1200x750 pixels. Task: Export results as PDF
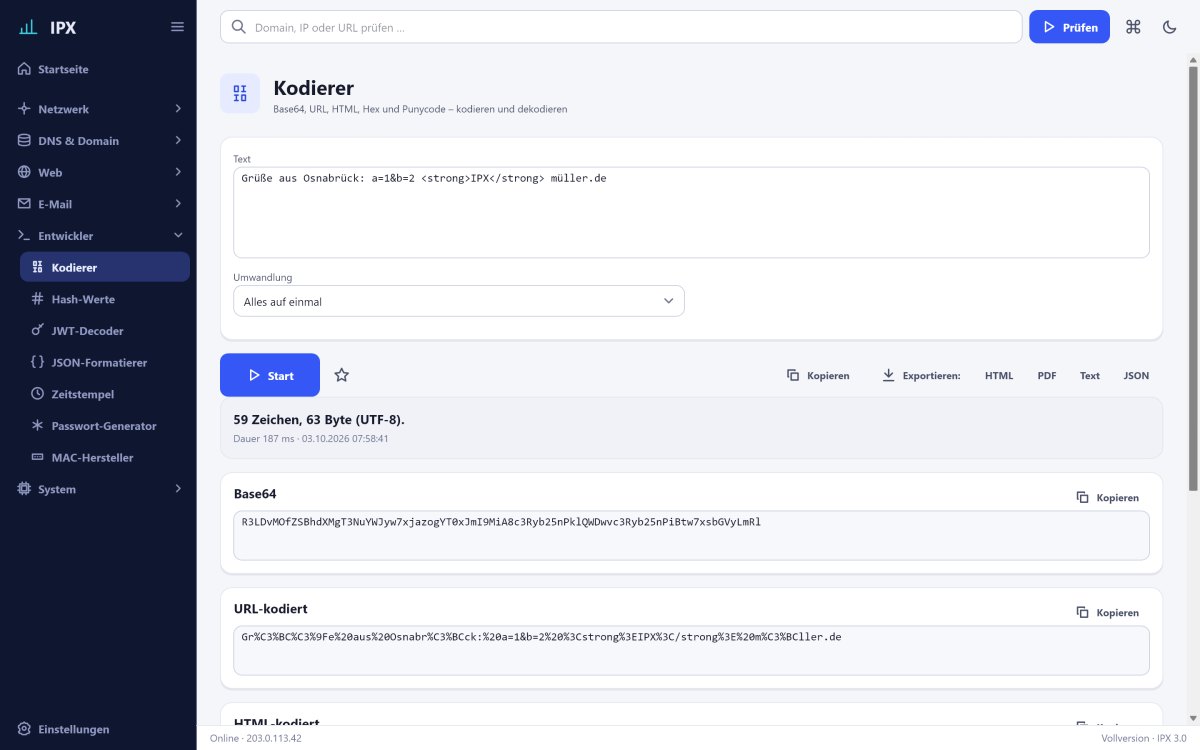(x=1047, y=375)
